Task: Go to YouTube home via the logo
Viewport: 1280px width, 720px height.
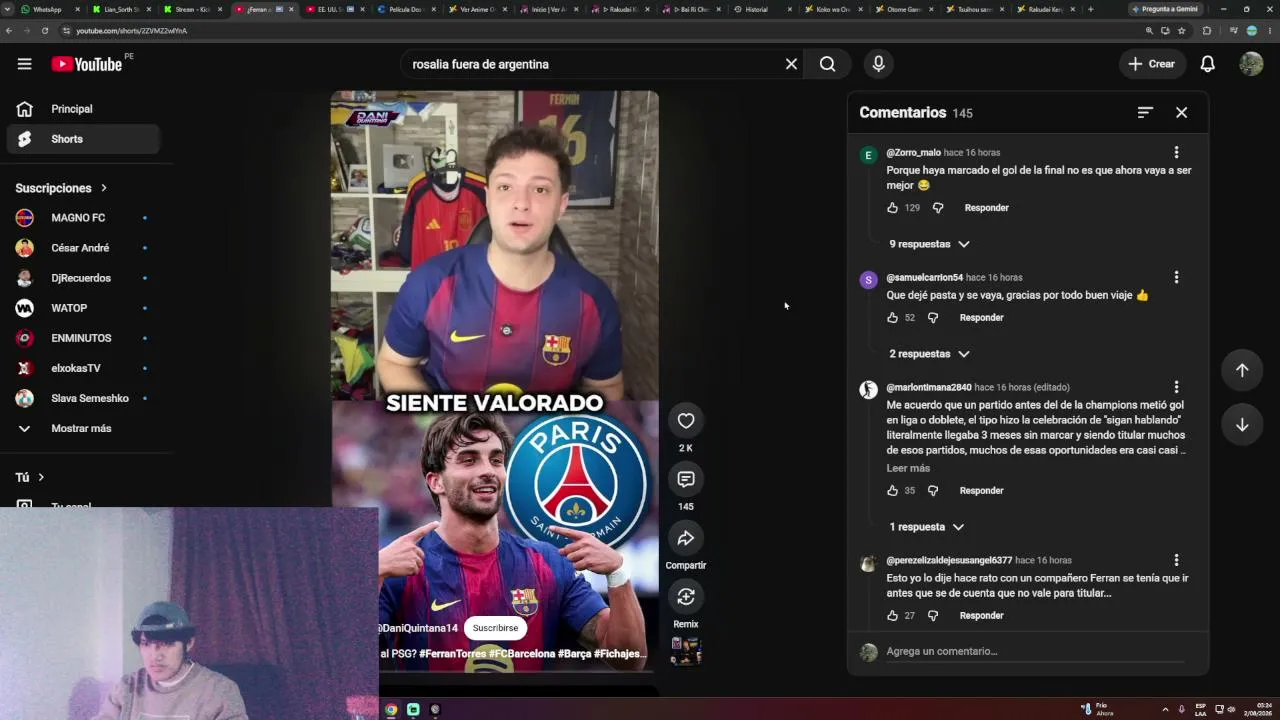Action: [87, 64]
